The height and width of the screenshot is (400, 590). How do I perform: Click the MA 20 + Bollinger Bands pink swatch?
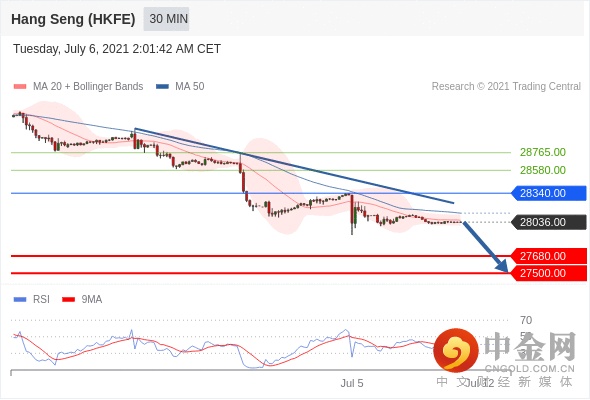click(20, 87)
